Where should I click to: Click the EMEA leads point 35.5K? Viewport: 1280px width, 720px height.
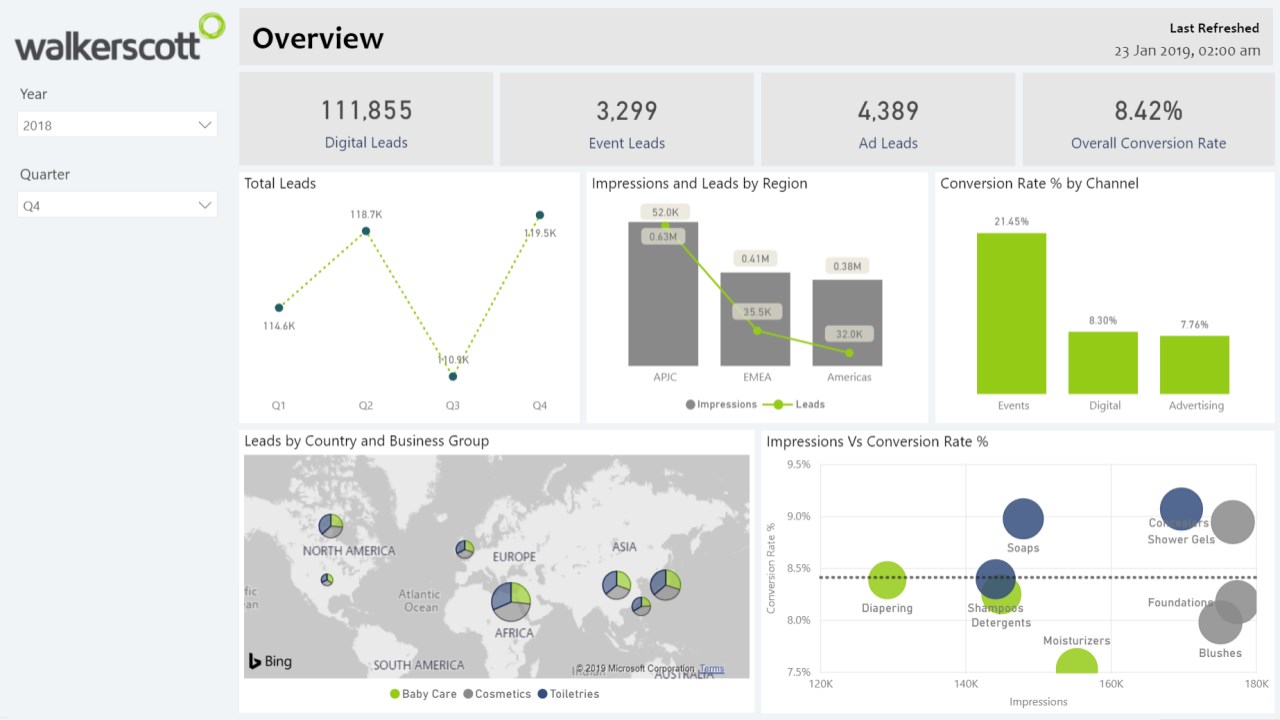[x=757, y=330]
